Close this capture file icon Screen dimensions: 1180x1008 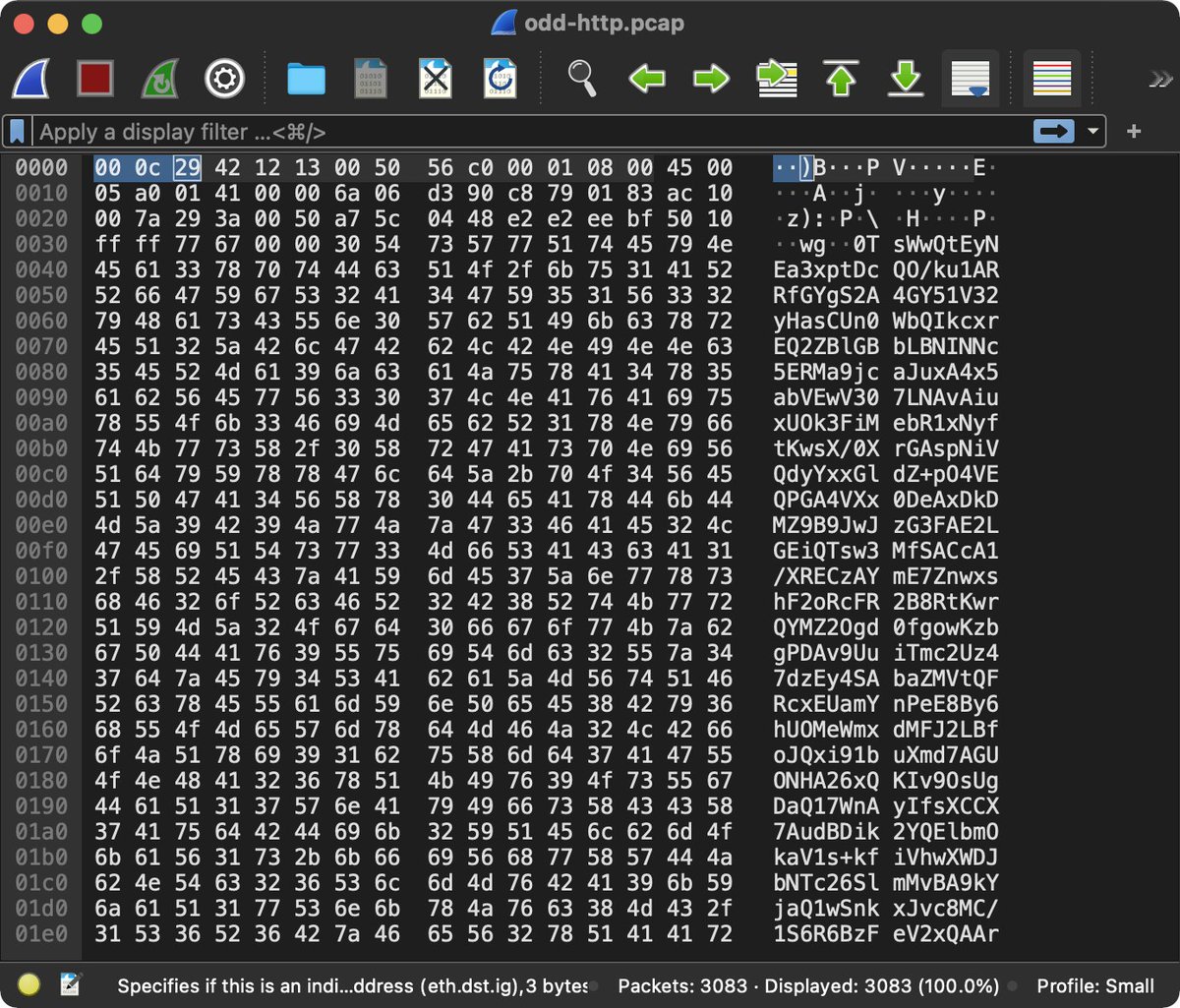435,78
